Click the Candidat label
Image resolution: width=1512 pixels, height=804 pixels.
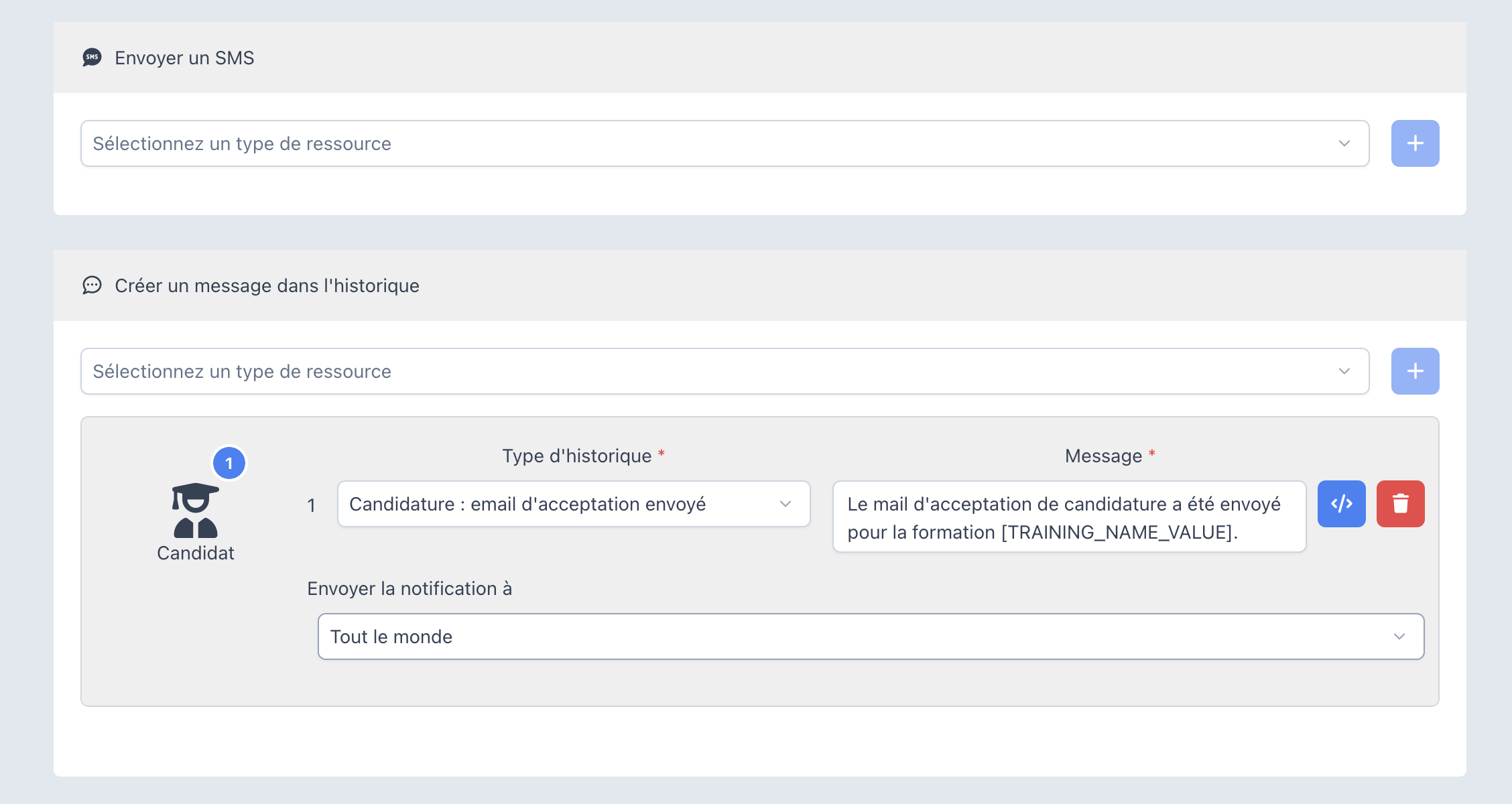pos(196,553)
